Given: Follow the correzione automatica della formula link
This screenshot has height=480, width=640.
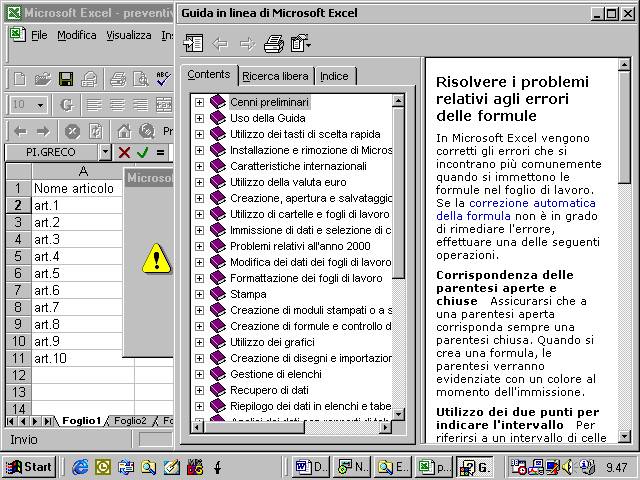Looking at the screenshot, I should tap(516, 209).
